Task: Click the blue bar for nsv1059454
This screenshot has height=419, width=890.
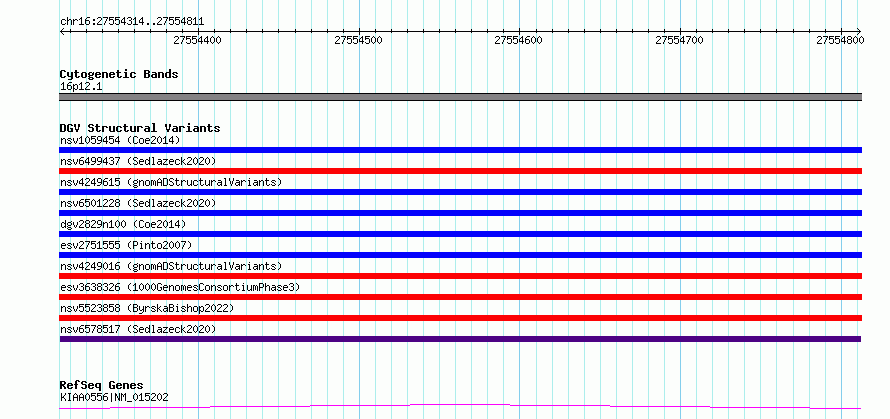Action: [460, 150]
